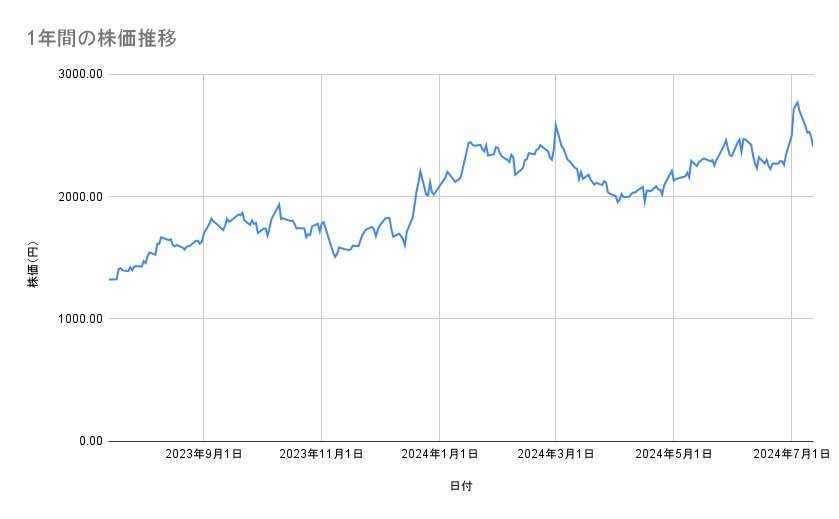Select the 2024年7月1日 date label
Viewport: 839px width, 519px height.
pyautogui.click(x=790, y=455)
